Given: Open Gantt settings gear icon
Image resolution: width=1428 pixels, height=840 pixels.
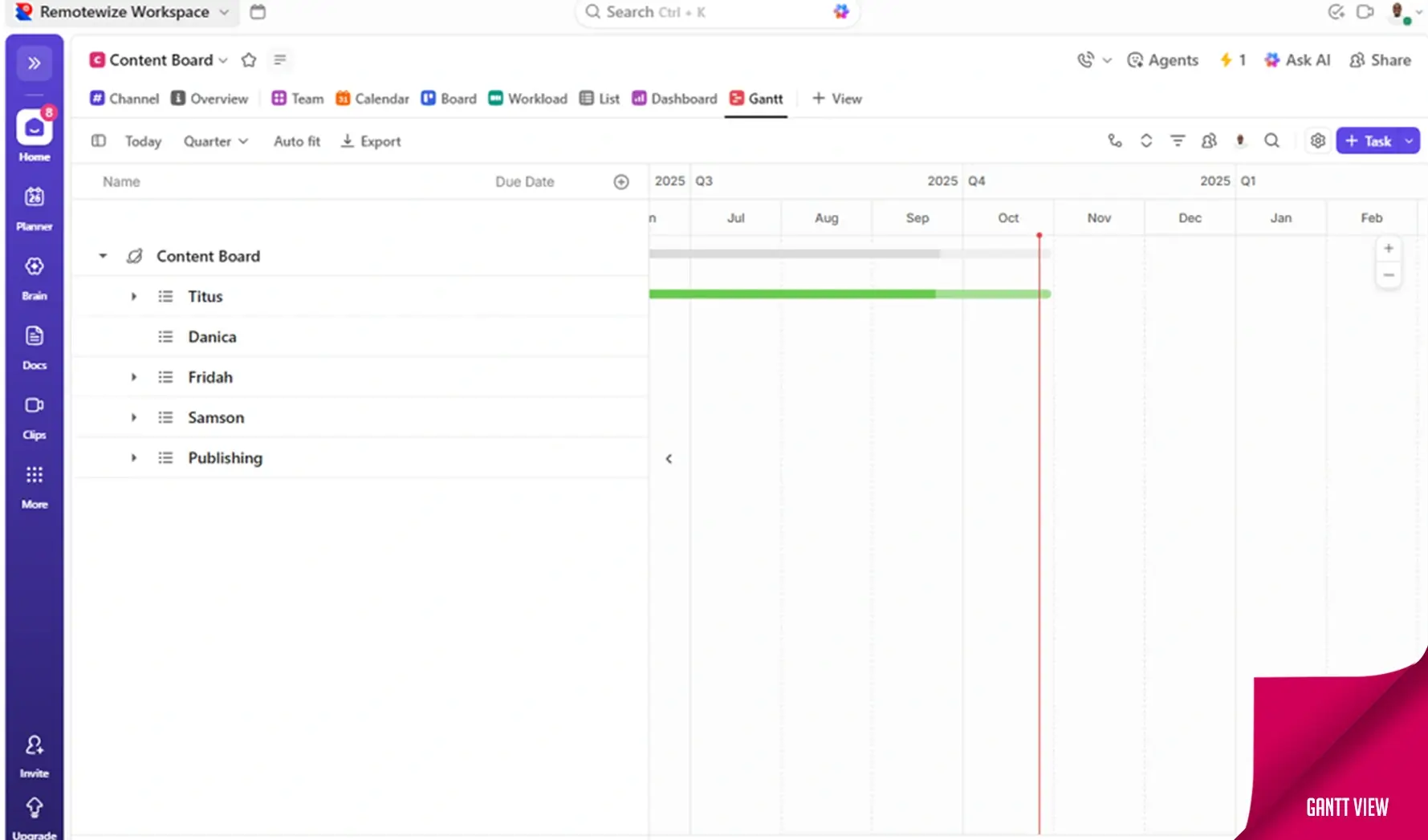Looking at the screenshot, I should click(x=1317, y=141).
